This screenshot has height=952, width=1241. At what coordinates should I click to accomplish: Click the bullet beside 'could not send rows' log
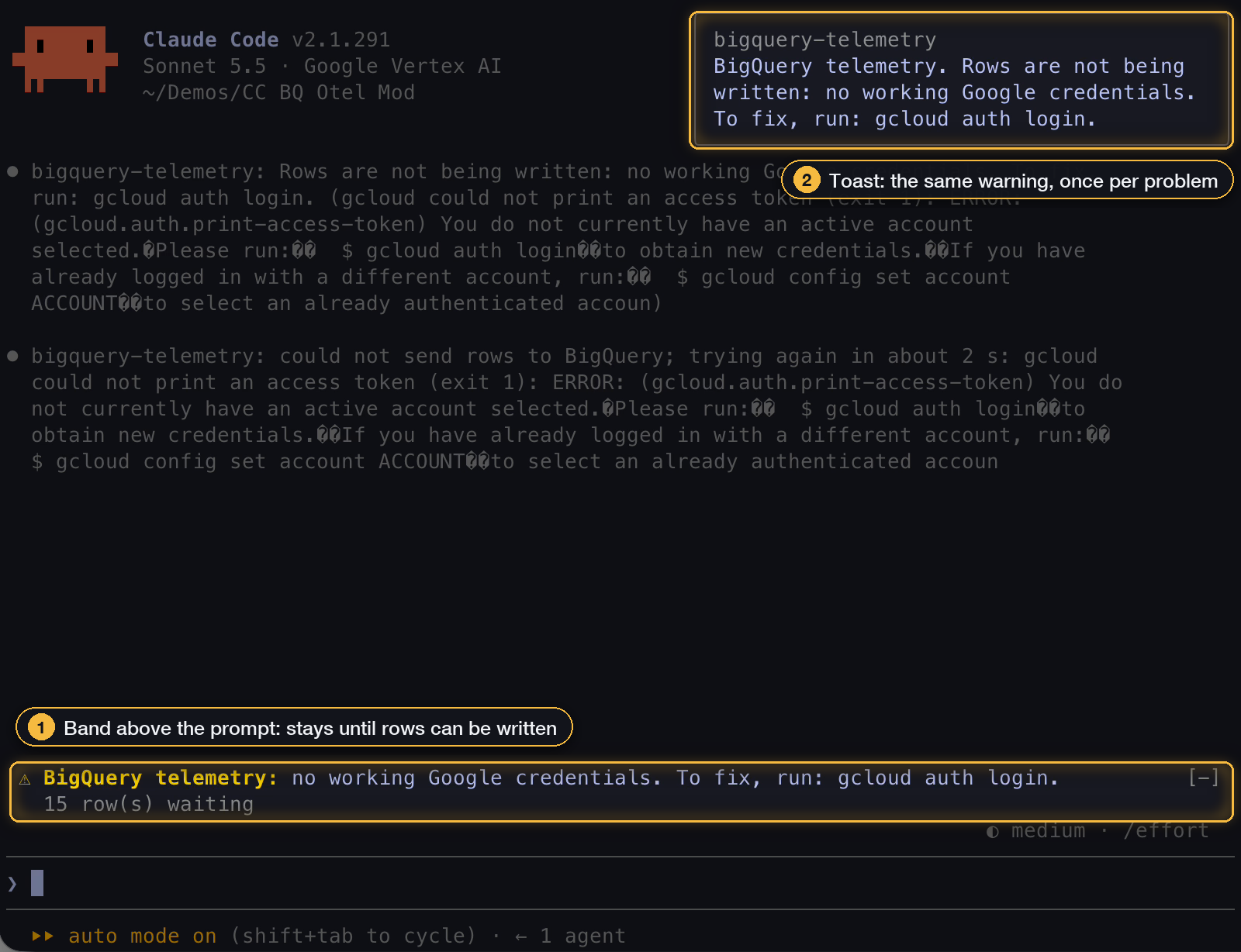(x=13, y=356)
